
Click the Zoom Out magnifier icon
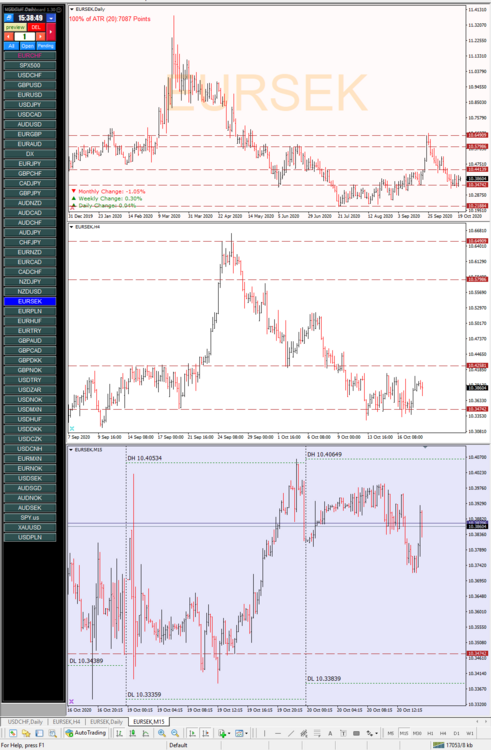175,733
